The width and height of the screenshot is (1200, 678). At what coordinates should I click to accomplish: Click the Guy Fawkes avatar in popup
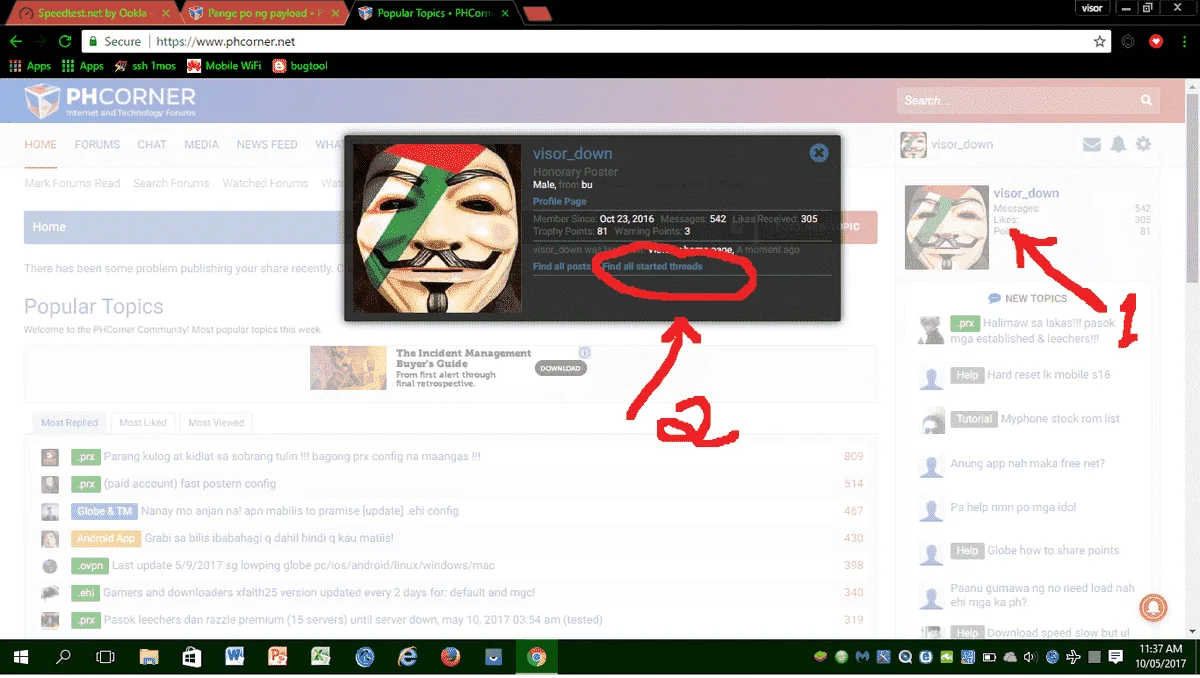coord(438,228)
